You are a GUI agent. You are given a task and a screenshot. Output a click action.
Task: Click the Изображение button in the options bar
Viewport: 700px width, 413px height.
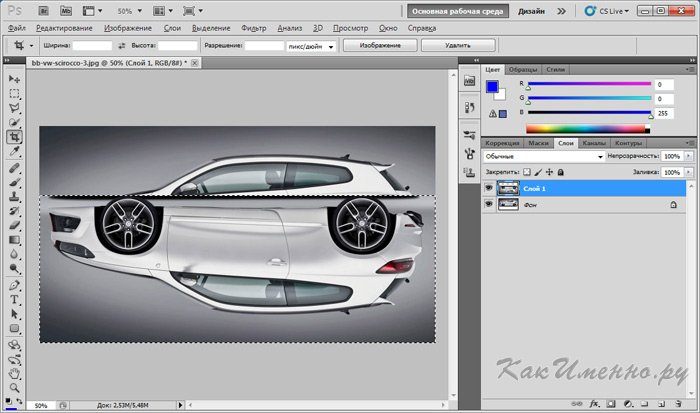tap(380, 46)
